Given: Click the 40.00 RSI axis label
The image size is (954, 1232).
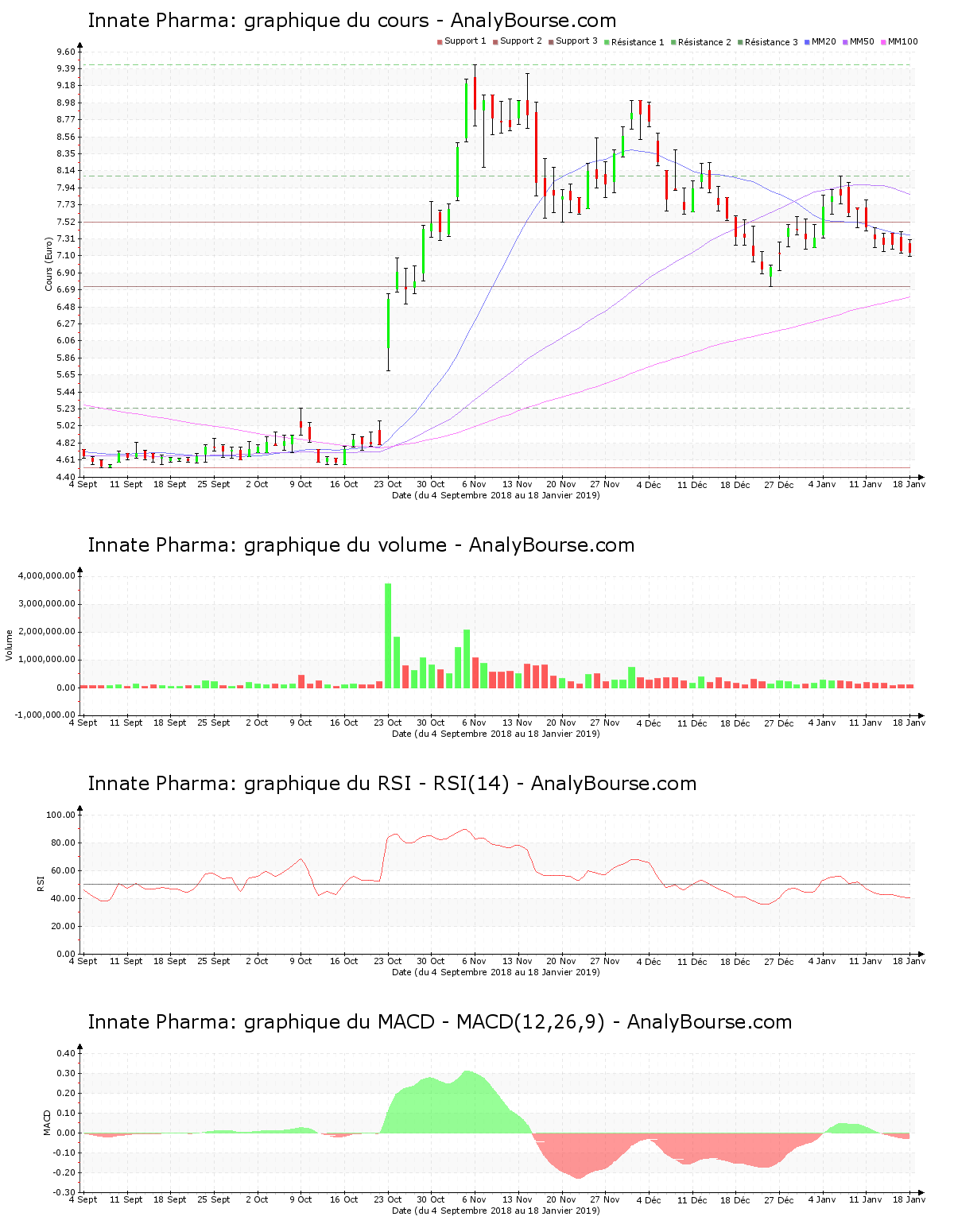Looking at the screenshot, I should click(x=63, y=898).
